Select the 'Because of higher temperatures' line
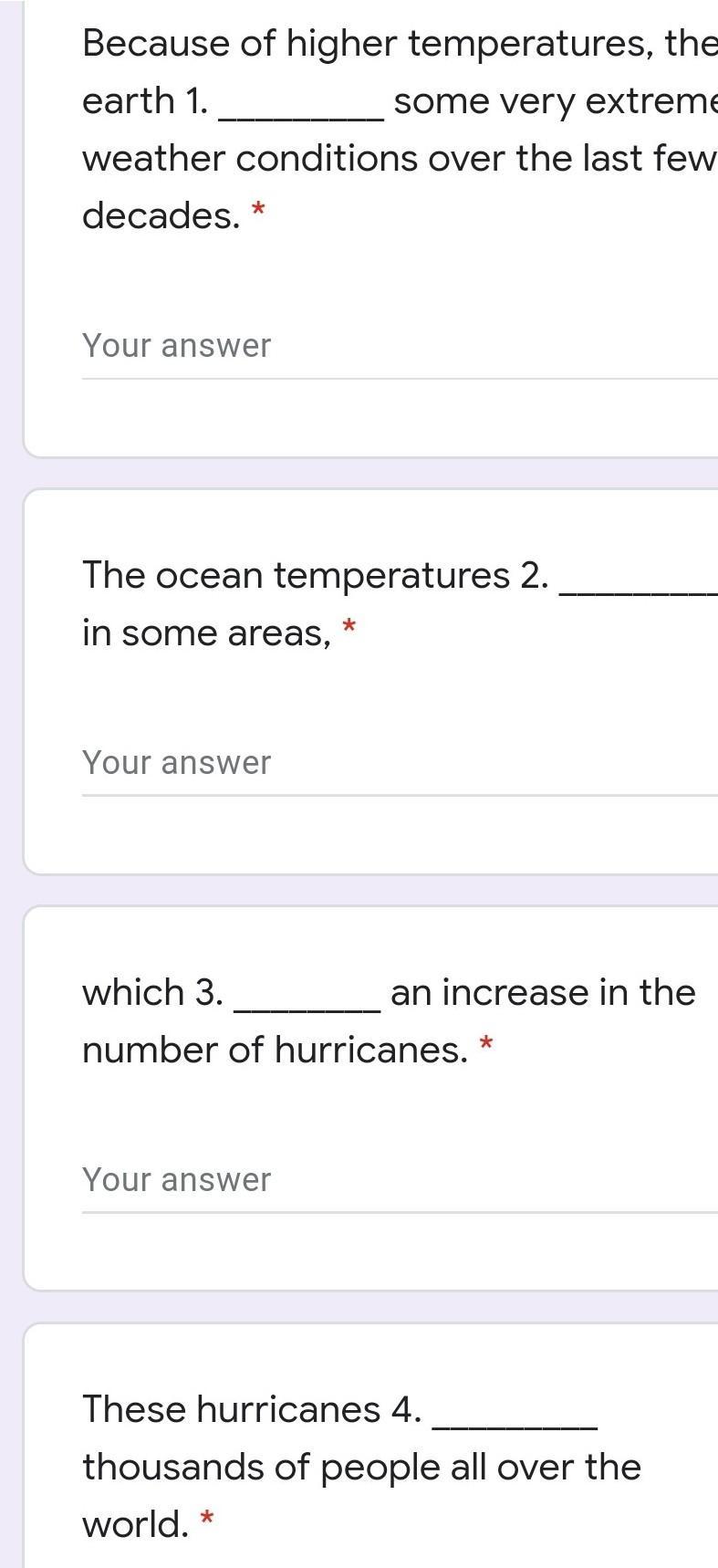This screenshot has width=718, height=1568. 400,43
